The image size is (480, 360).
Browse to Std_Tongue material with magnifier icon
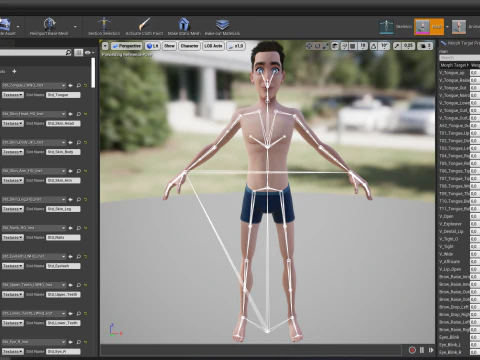coord(79,86)
